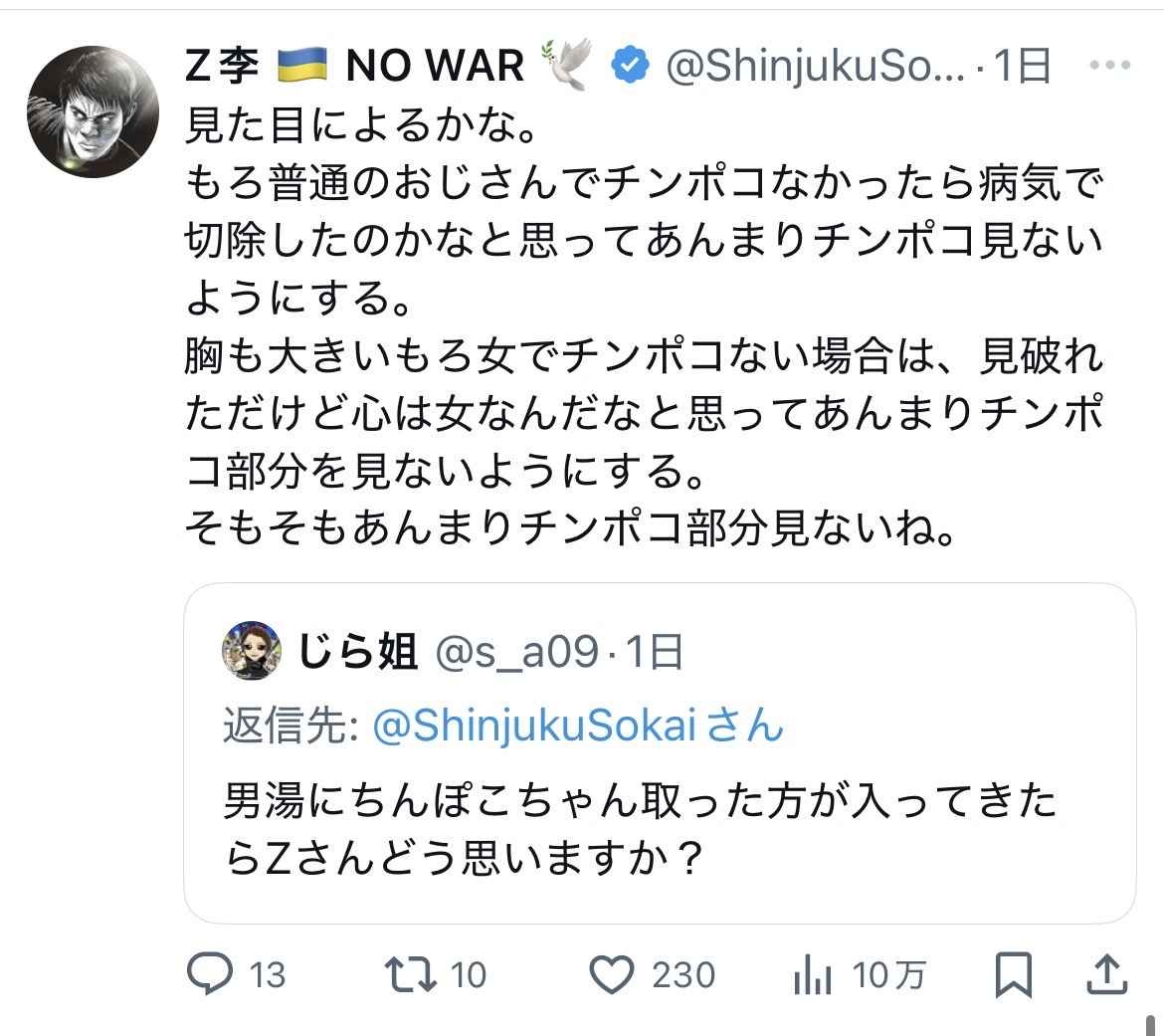This screenshot has height=1036, width=1164.
Task: Follow the blue @ShinjukuSokai mention link
Action: pos(577,727)
